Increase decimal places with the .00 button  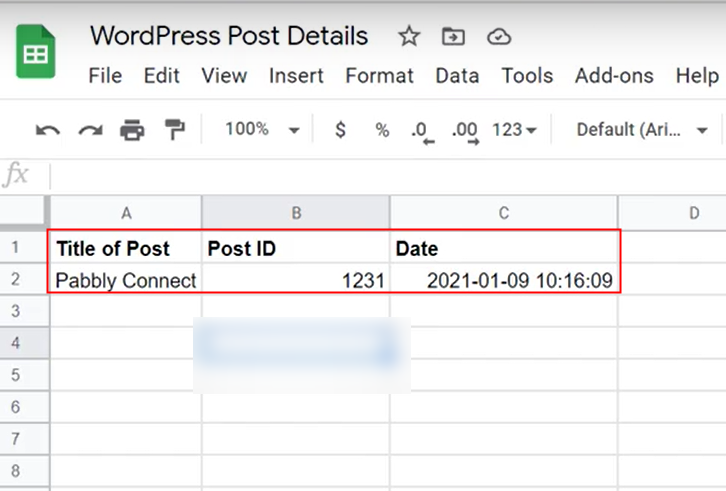[x=465, y=132]
